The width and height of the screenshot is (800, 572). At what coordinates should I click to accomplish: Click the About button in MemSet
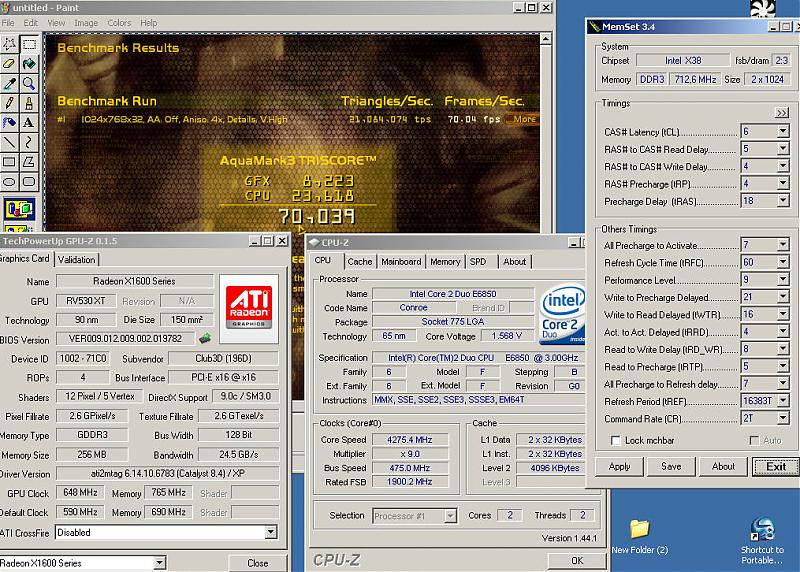723,466
